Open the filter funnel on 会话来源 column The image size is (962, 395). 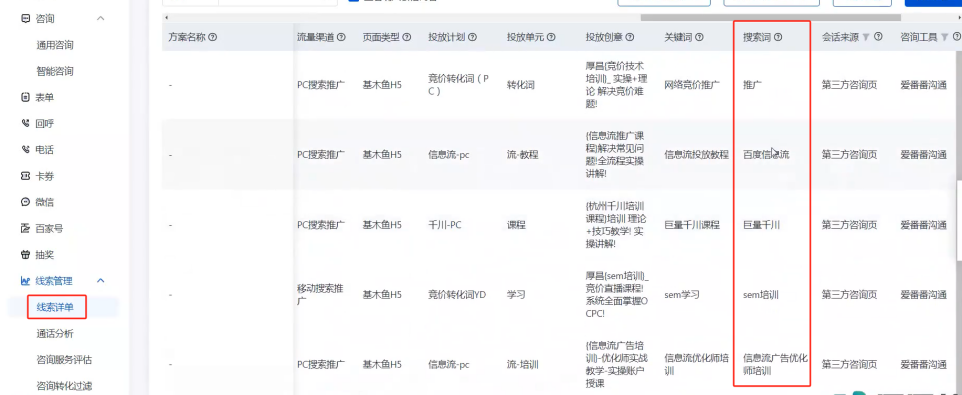[x=866, y=37]
